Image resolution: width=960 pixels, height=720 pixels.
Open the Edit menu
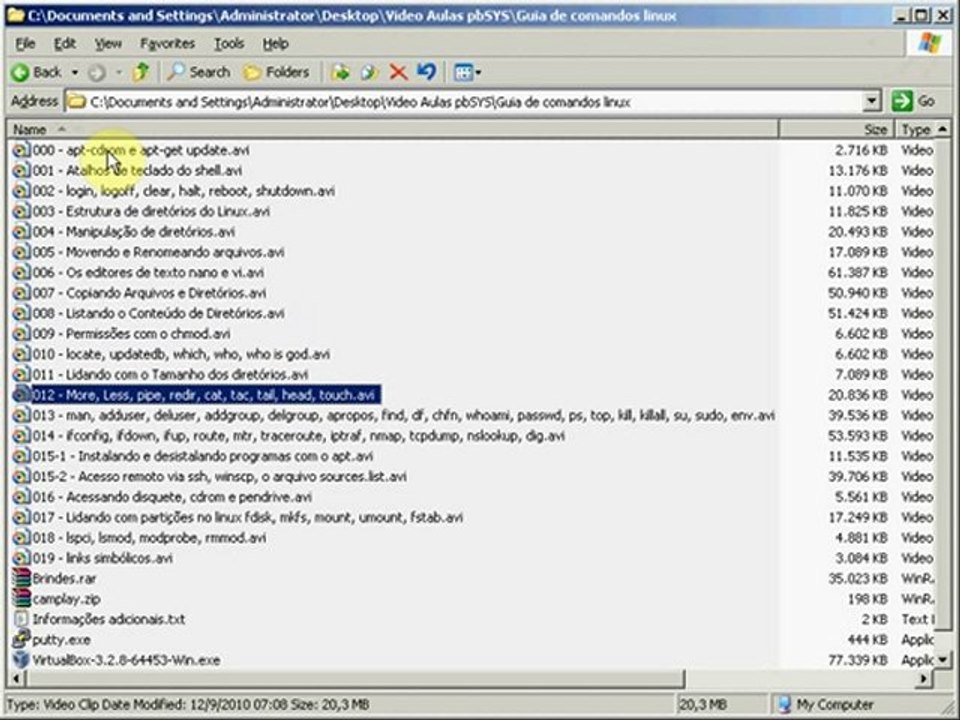pyautogui.click(x=65, y=43)
